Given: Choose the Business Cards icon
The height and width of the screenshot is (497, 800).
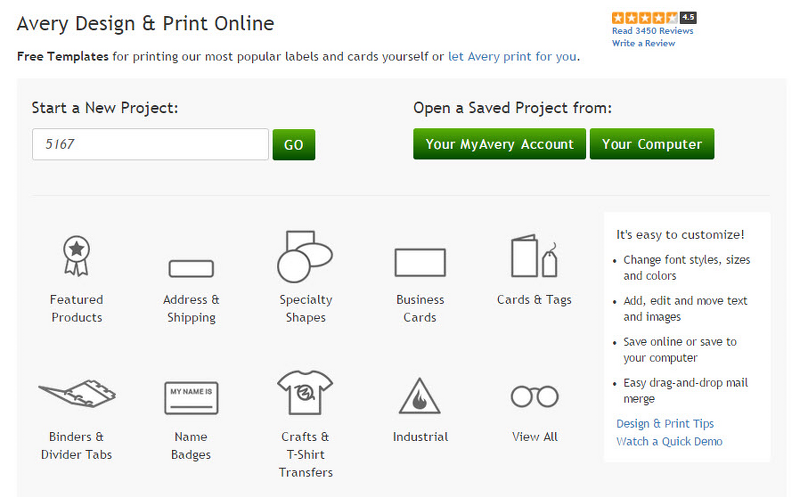Looking at the screenshot, I should point(420,262).
